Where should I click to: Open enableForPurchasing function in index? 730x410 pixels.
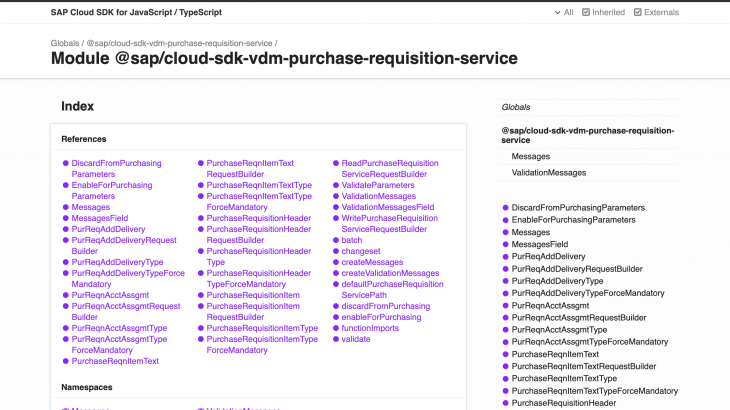tap(381, 317)
